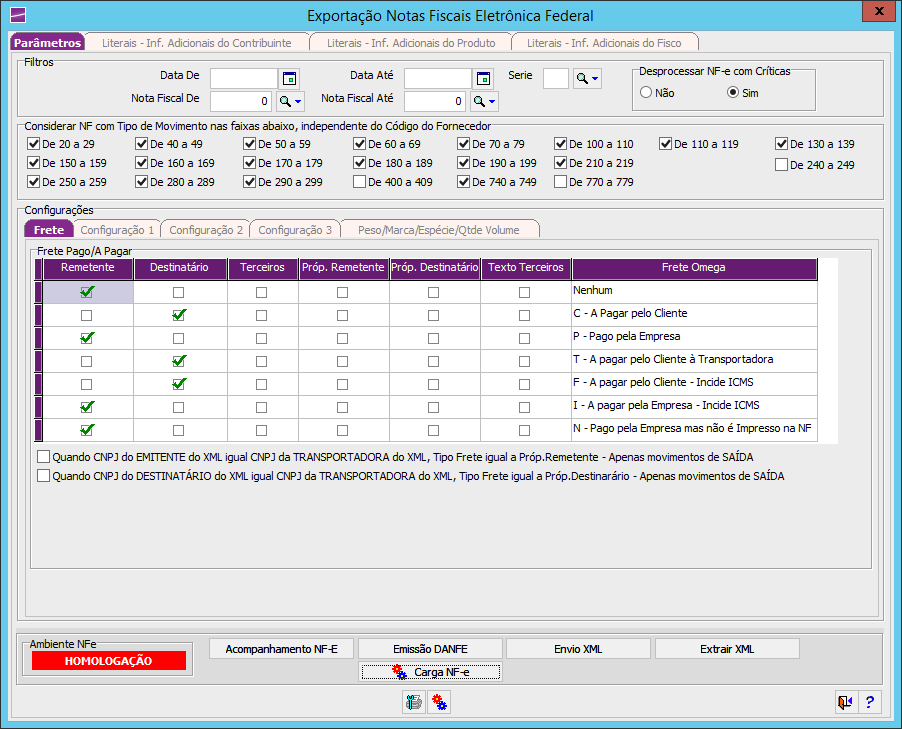This screenshot has height=729, width=902.
Task: Select the Não radio button
Action: click(646, 92)
